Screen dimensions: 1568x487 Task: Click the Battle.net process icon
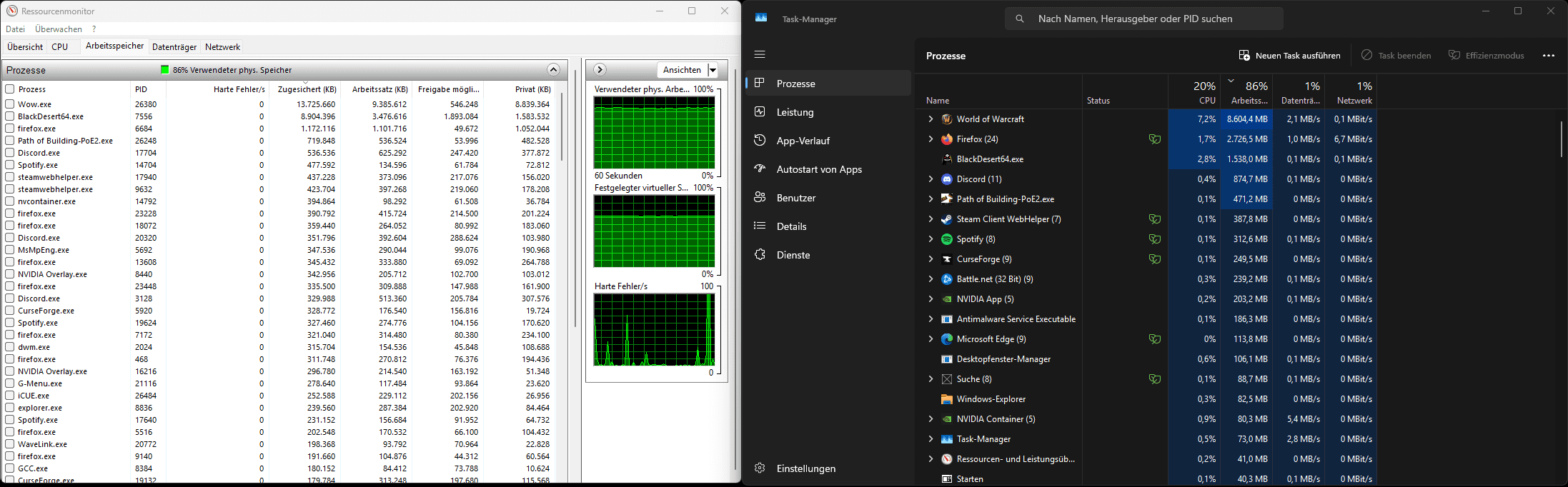pyautogui.click(x=947, y=279)
